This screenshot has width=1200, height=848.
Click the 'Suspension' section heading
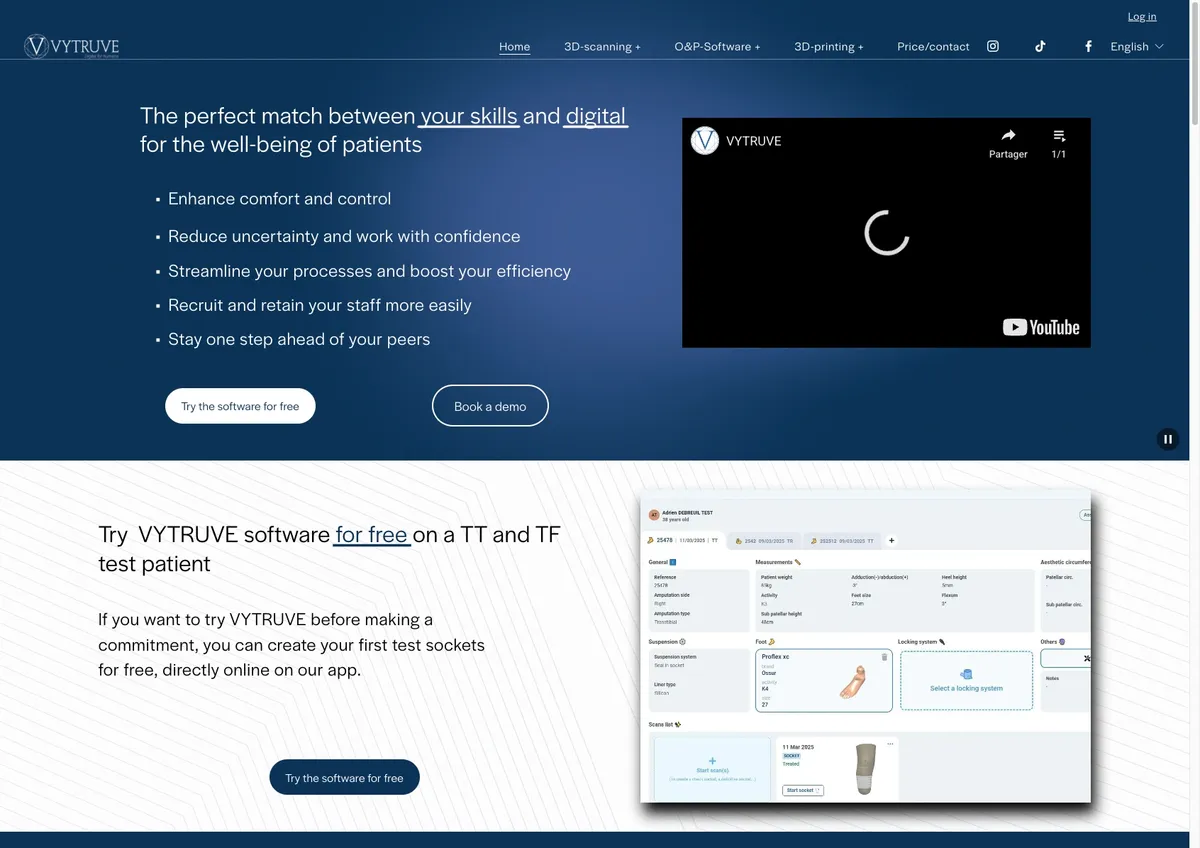click(x=663, y=641)
